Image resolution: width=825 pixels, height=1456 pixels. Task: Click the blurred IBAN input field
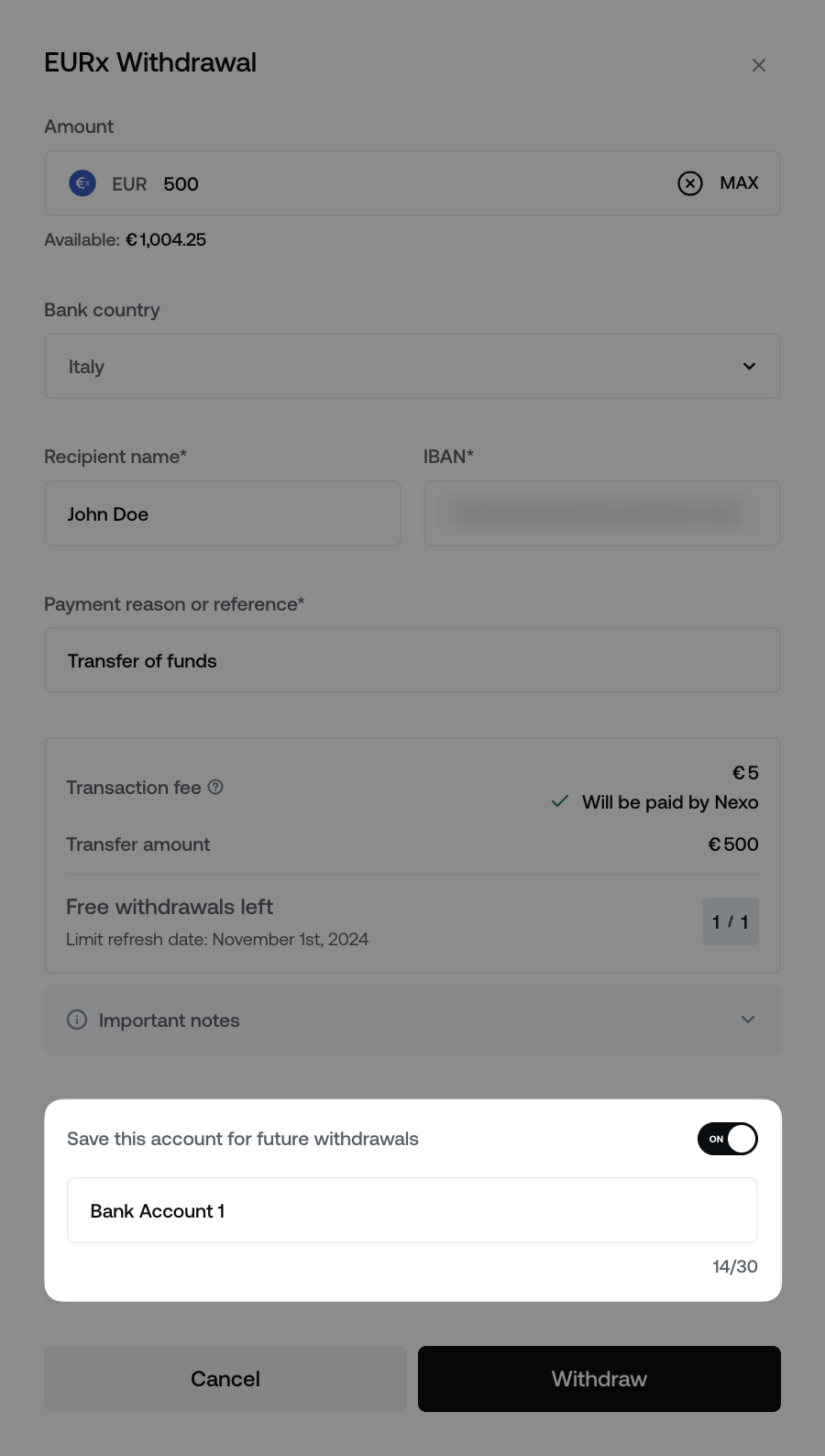[x=601, y=513]
